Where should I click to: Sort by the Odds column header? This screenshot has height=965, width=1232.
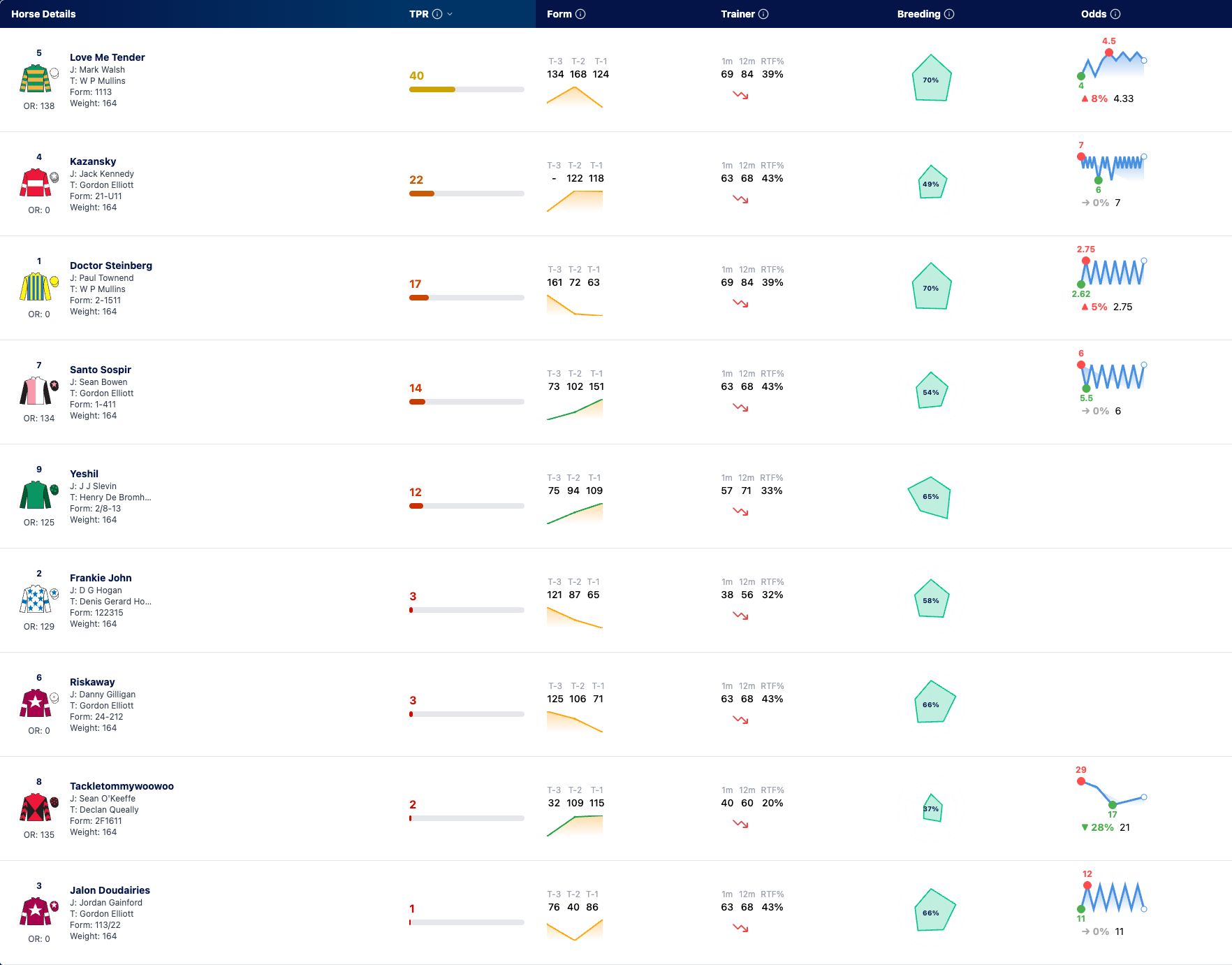[1094, 14]
